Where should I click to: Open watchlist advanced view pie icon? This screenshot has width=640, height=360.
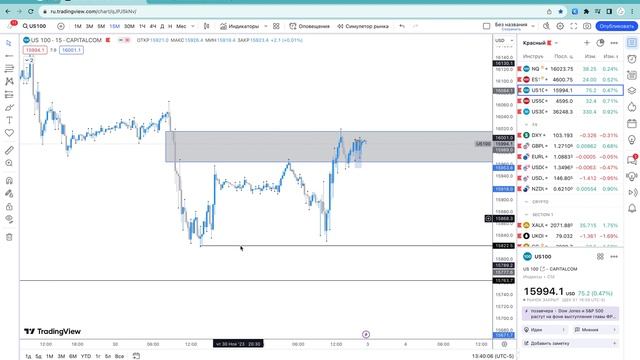pyautogui.click(x=600, y=43)
